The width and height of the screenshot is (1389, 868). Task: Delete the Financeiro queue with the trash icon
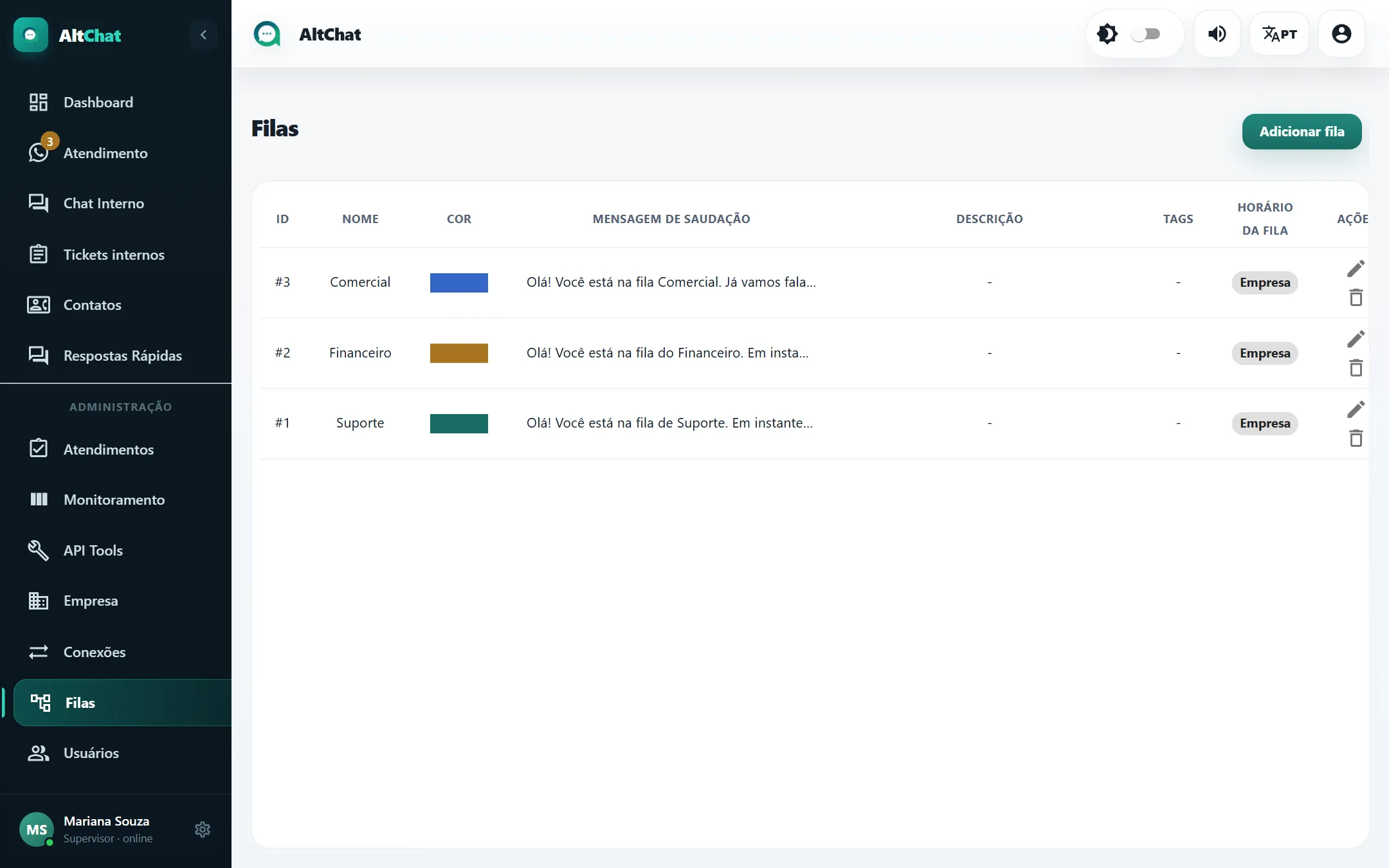tap(1356, 368)
